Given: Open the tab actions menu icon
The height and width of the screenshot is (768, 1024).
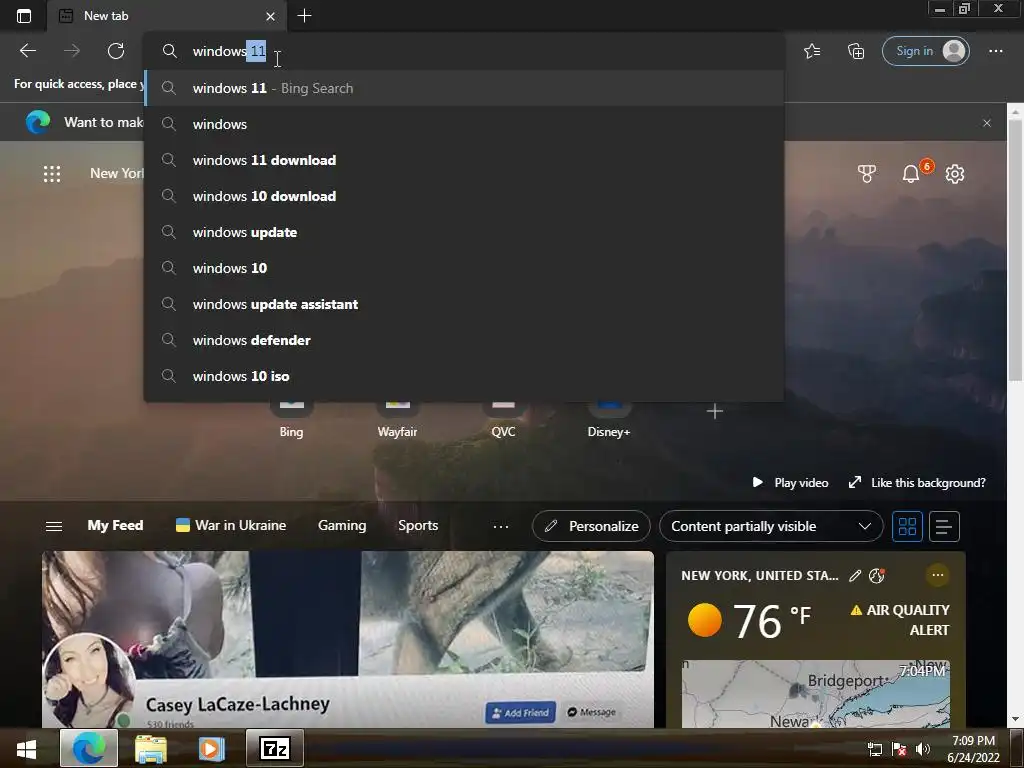Looking at the screenshot, I should [24, 16].
